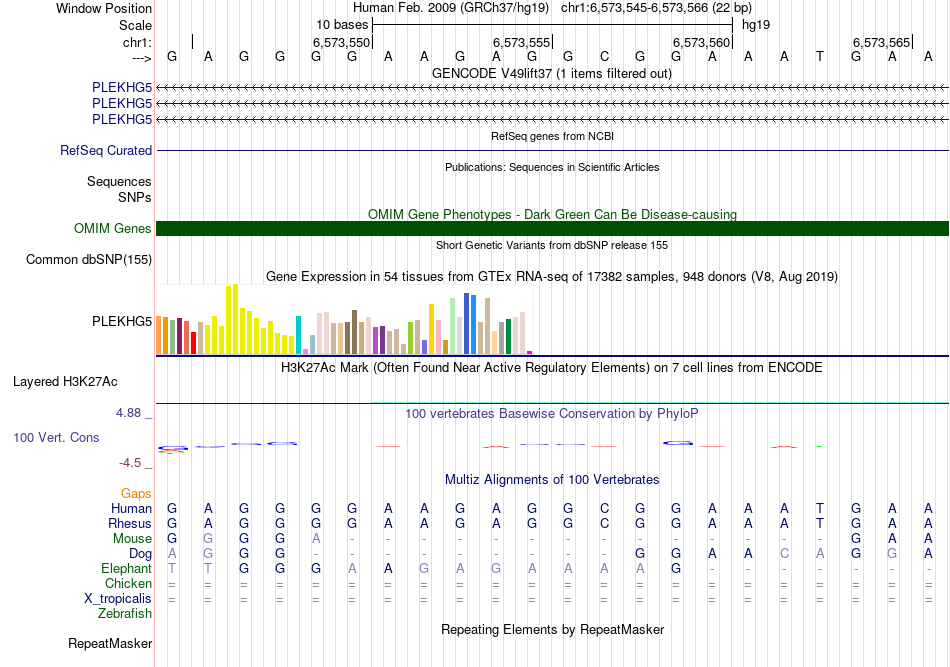Open the Multiz Alignments of 100 Vertebrates title

pyautogui.click(x=552, y=479)
